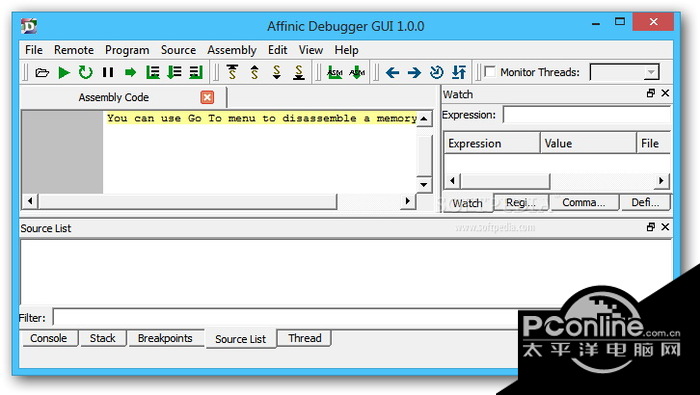The height and width of the screenshot is (395, 700).
Task: Switch to the Thread tab
Action: click(305, 338)
